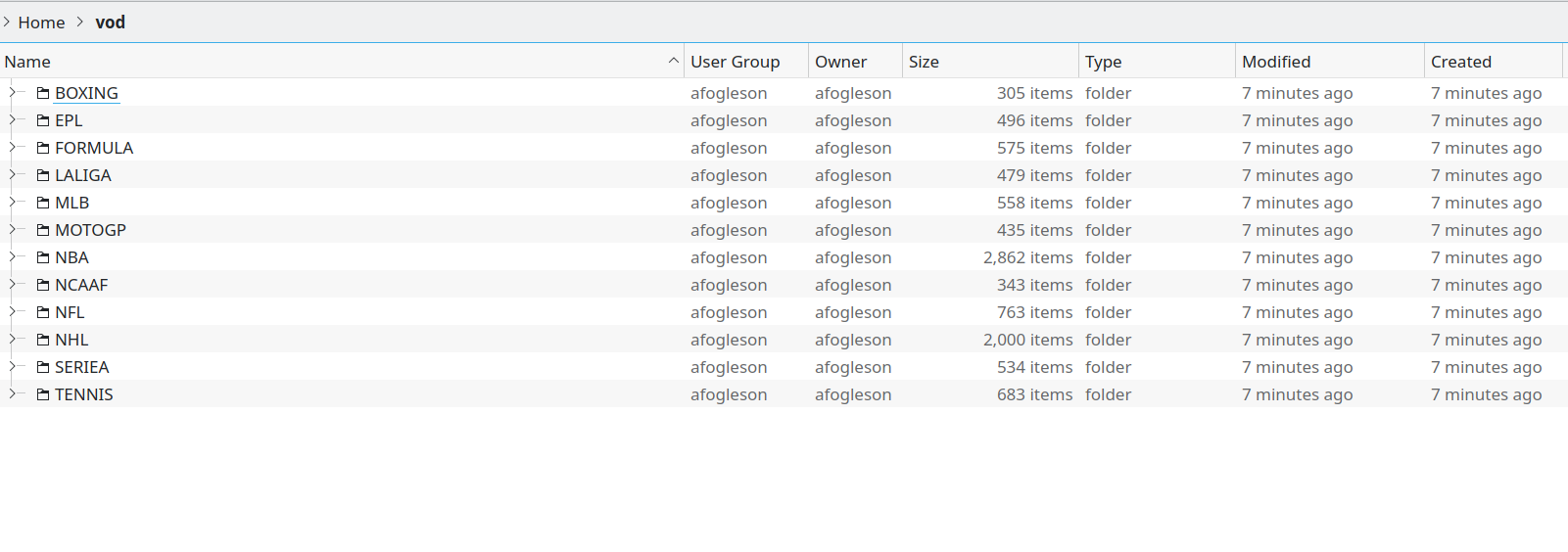Select the LALIGA folder name
The image size is (1568, 552).
pos(83,175)
